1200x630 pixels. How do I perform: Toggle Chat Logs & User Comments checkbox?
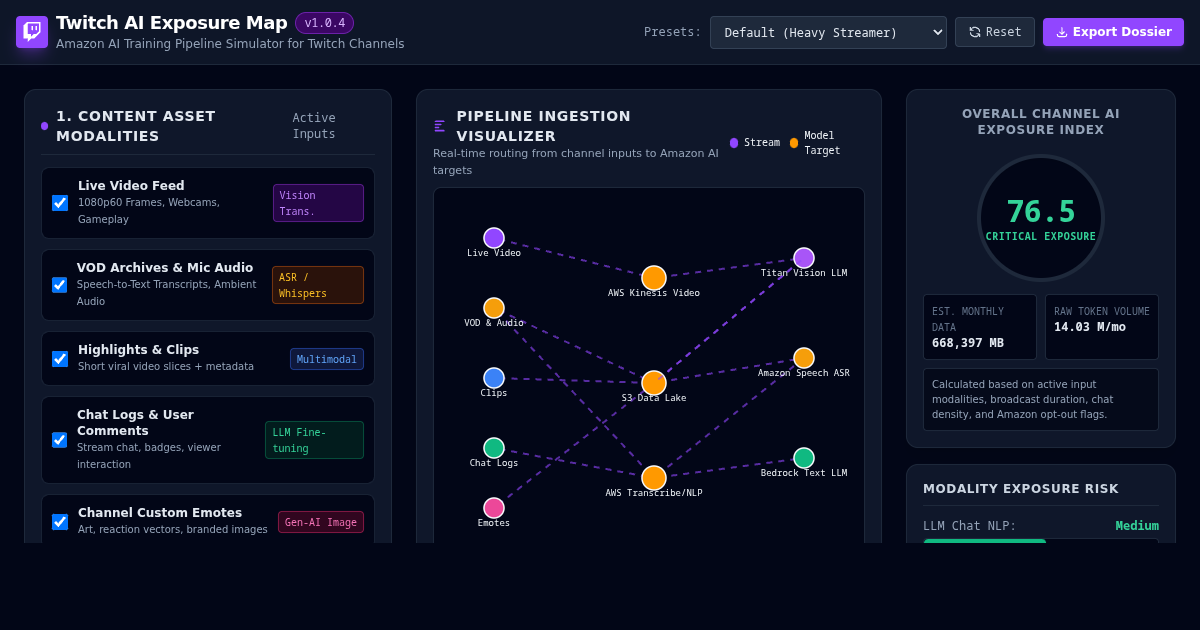60,440
